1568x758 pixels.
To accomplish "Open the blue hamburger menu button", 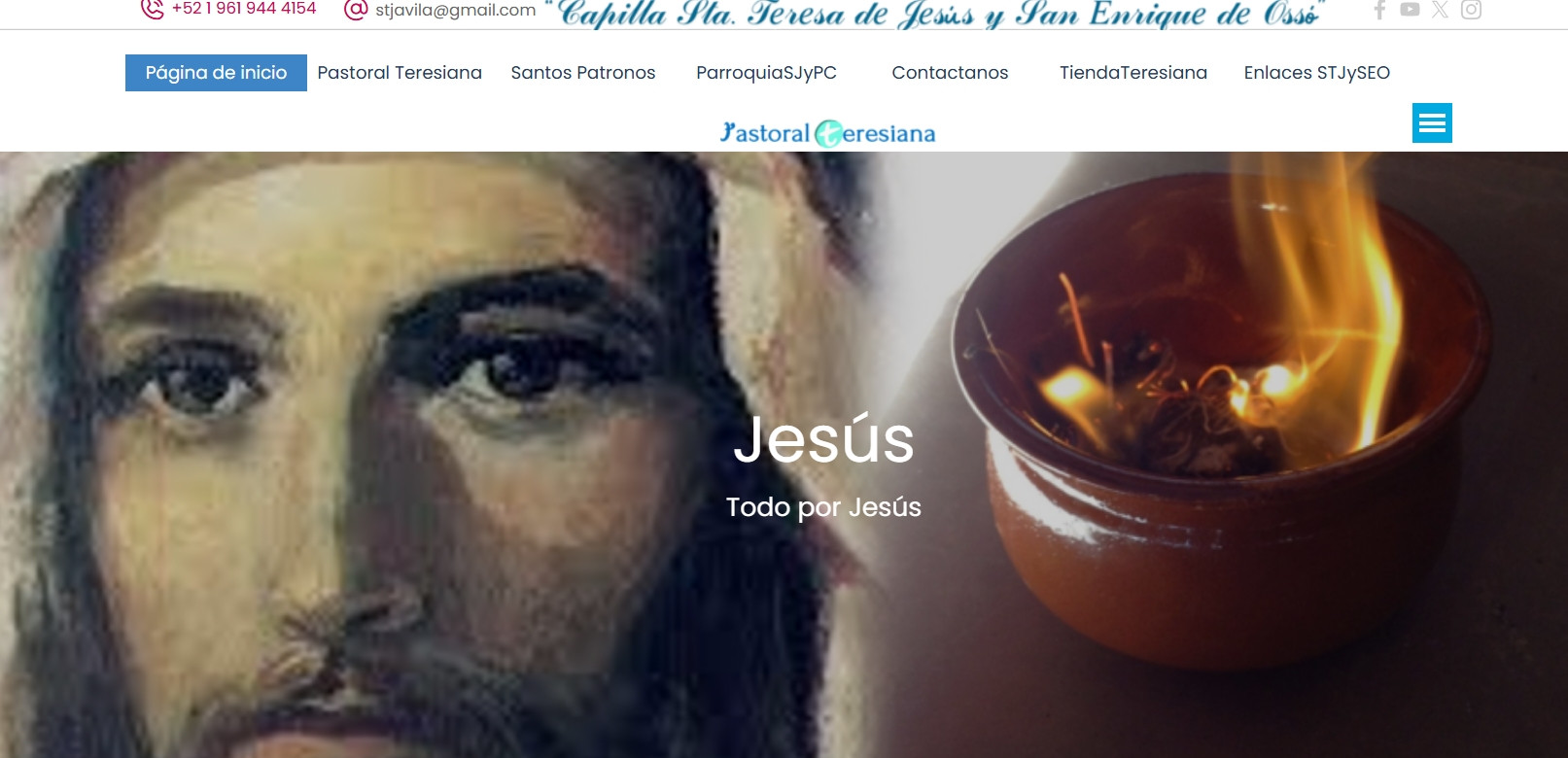I will (x=1432, y=123).
